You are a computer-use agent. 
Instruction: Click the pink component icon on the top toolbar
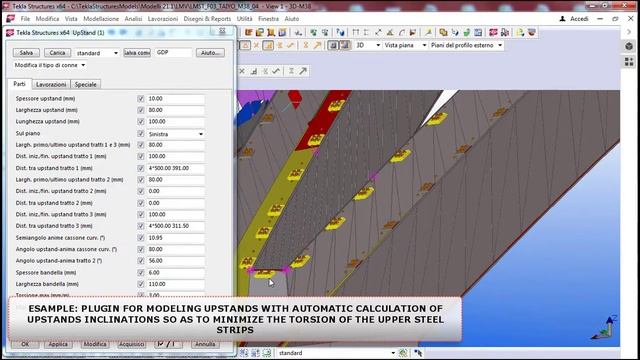(x=493, y=32)
